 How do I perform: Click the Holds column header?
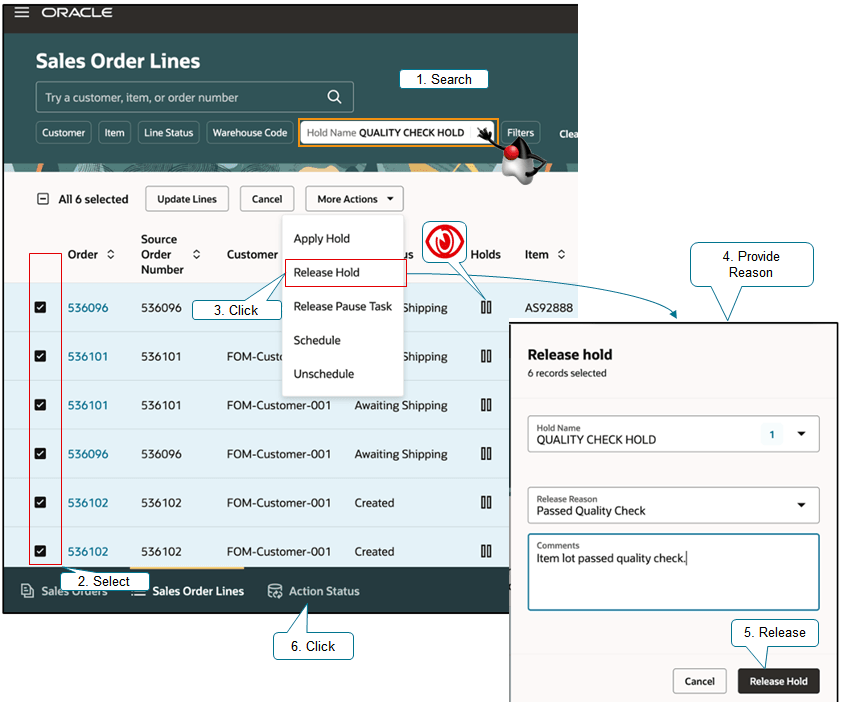[486, 254]
